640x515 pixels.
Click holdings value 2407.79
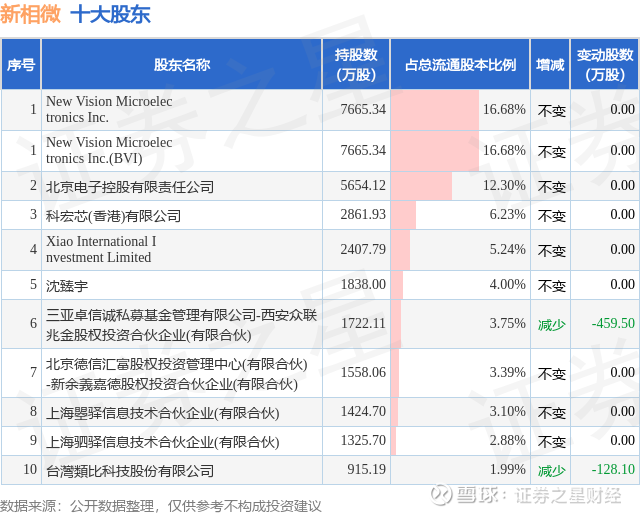(x=363, y=249)
